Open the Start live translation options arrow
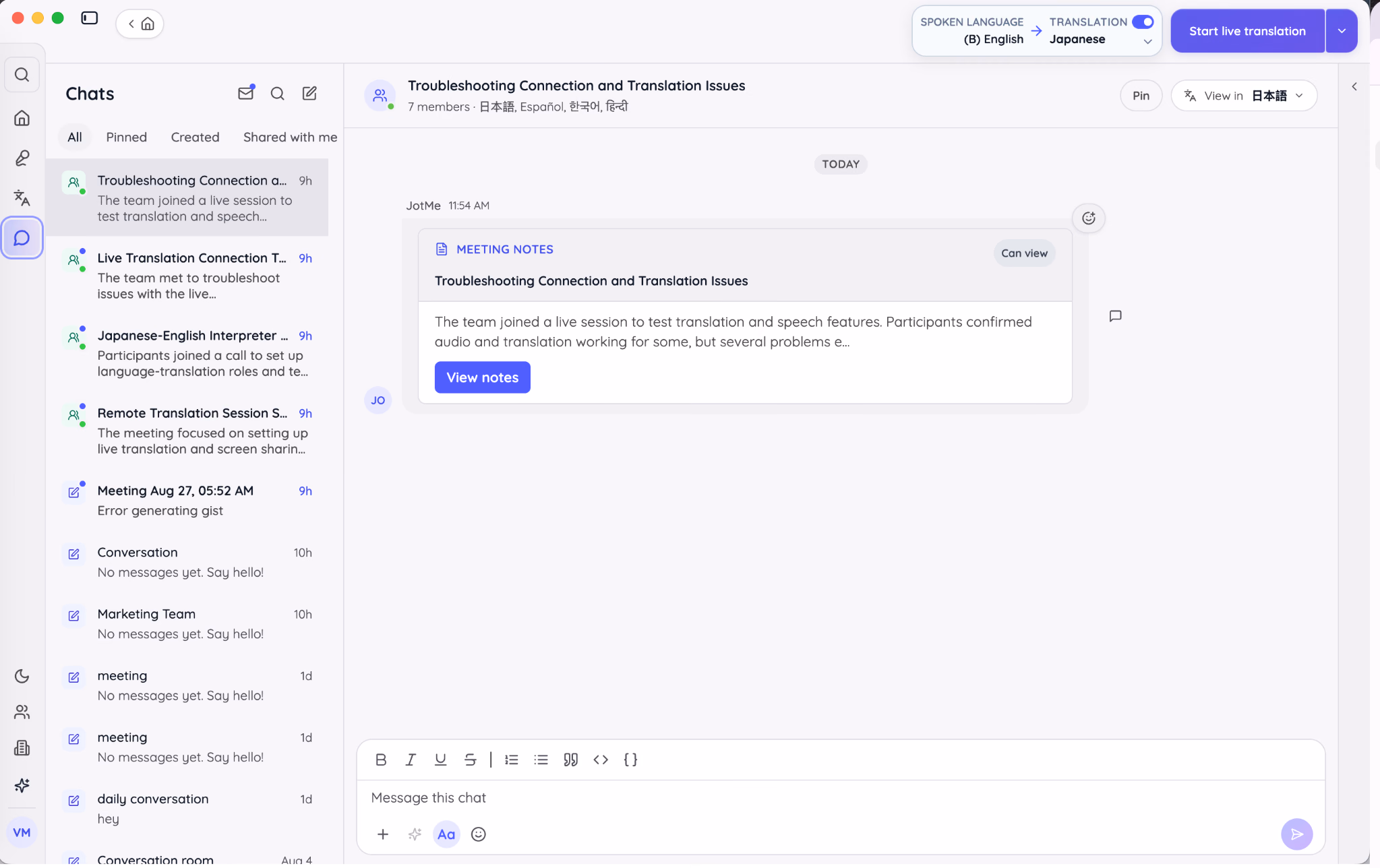The width and height of the screenshot is (1380, 868). (1342, 31)
